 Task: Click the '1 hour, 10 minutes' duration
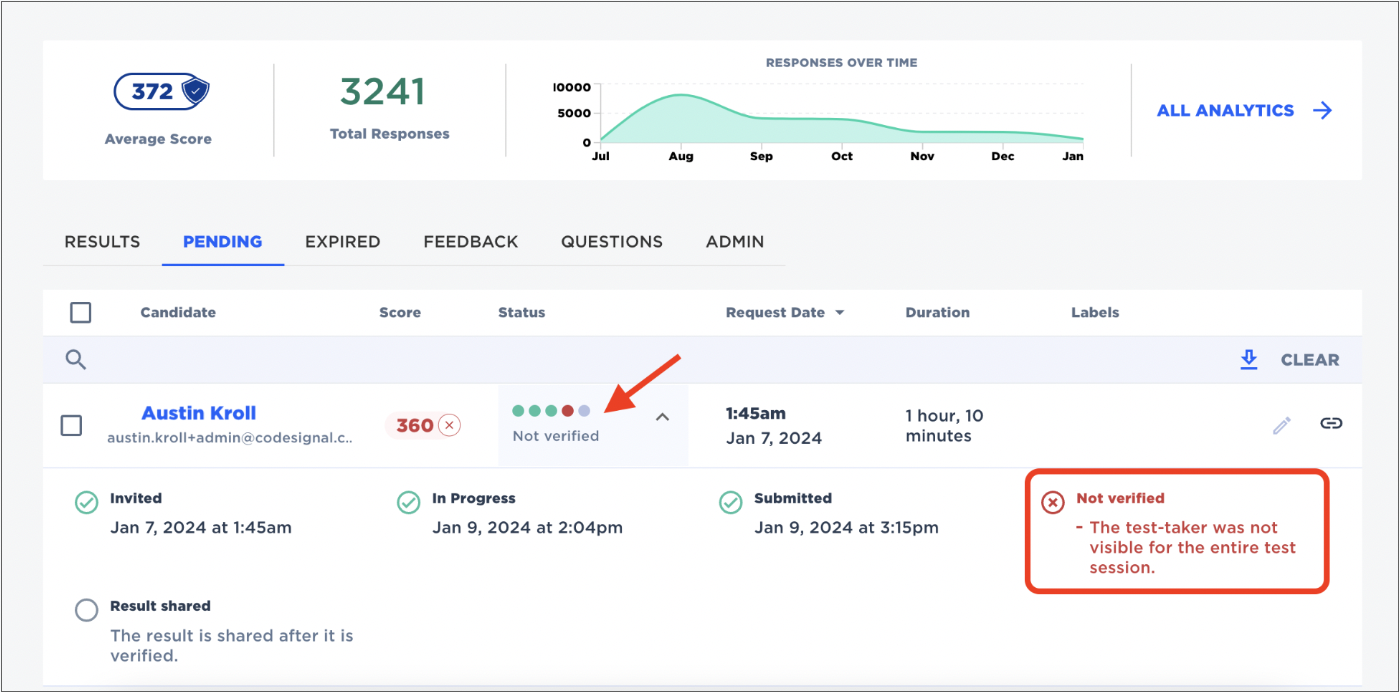(x=944, y=426)
